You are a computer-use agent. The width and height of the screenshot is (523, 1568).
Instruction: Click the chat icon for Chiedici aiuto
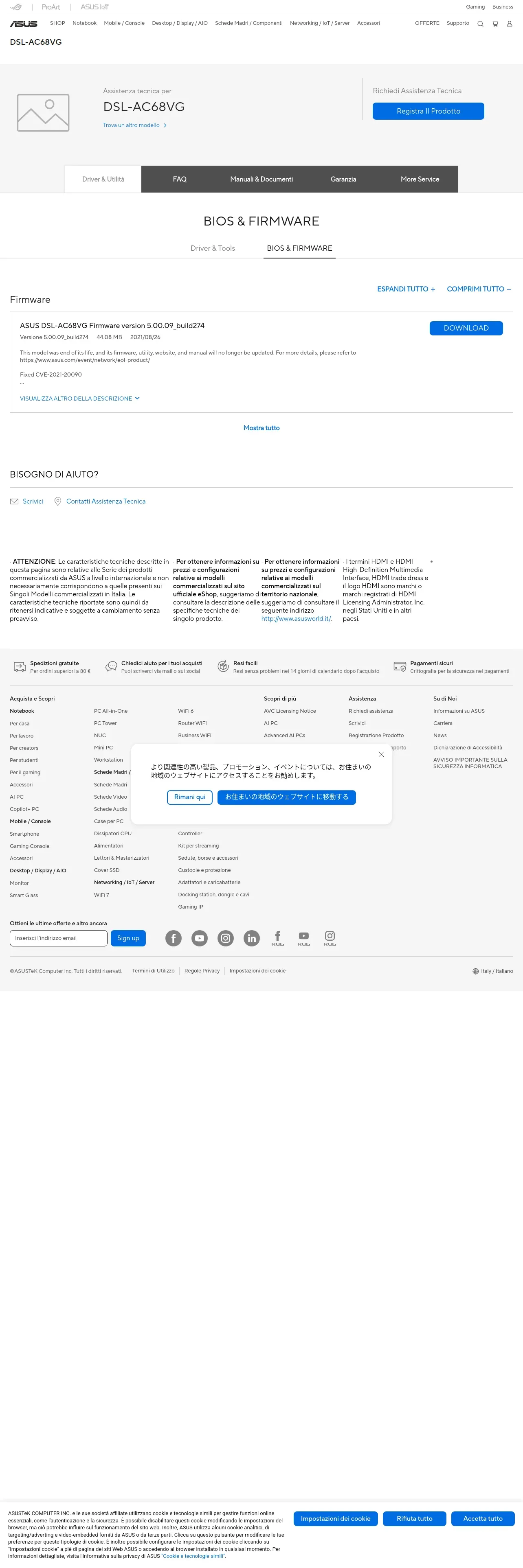(x=111, y=667)
